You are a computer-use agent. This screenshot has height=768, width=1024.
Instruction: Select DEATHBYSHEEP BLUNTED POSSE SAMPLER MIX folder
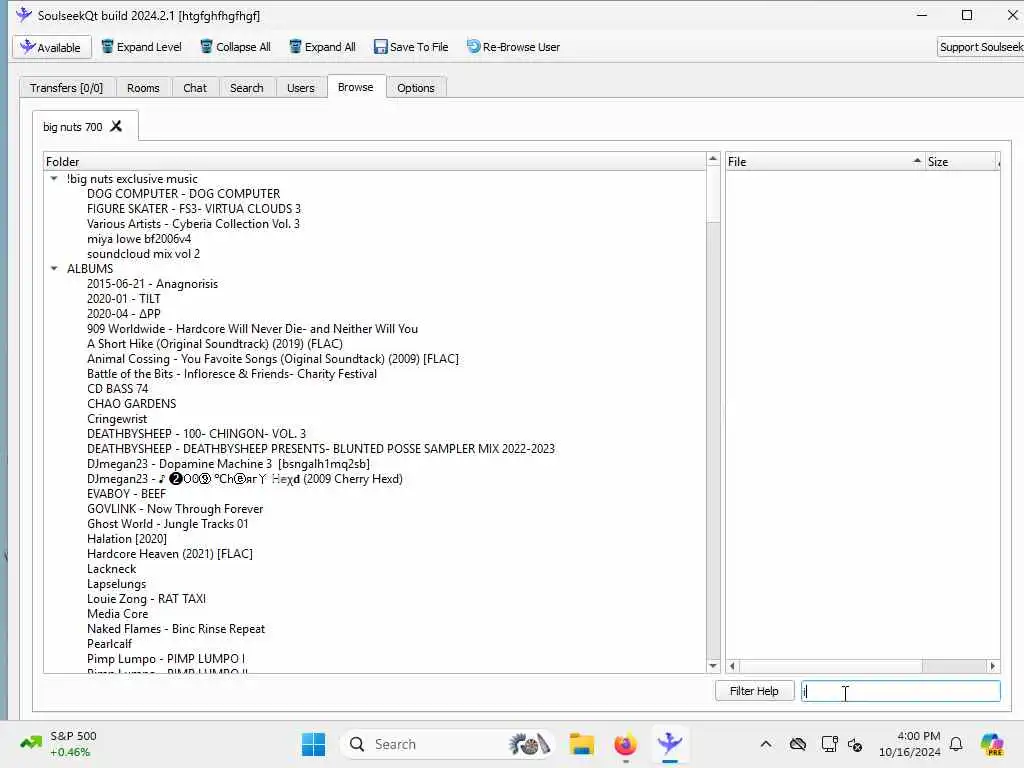click(321, 449)
